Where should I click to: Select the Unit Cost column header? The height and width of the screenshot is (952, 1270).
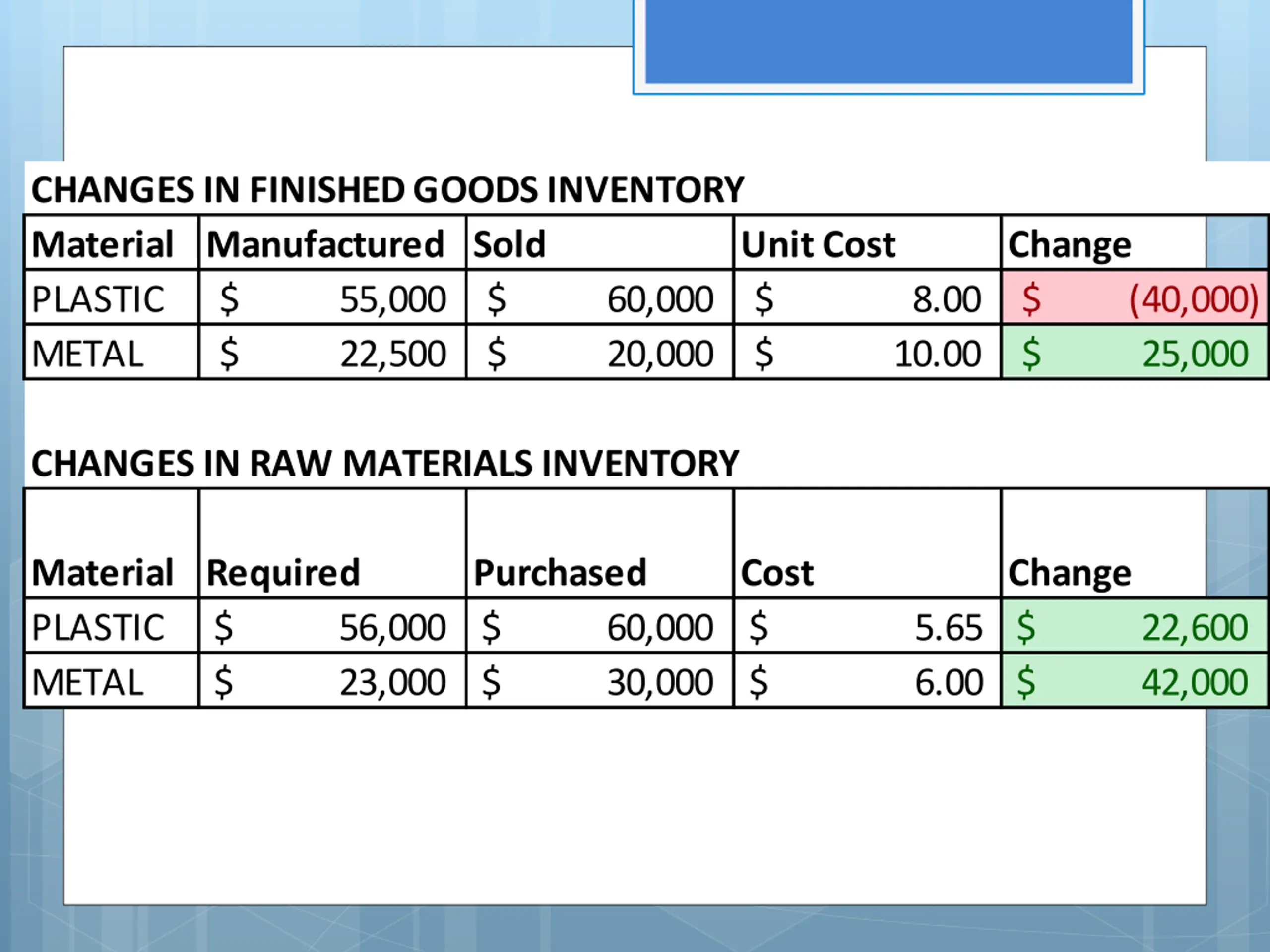click(x=818, y=244)
